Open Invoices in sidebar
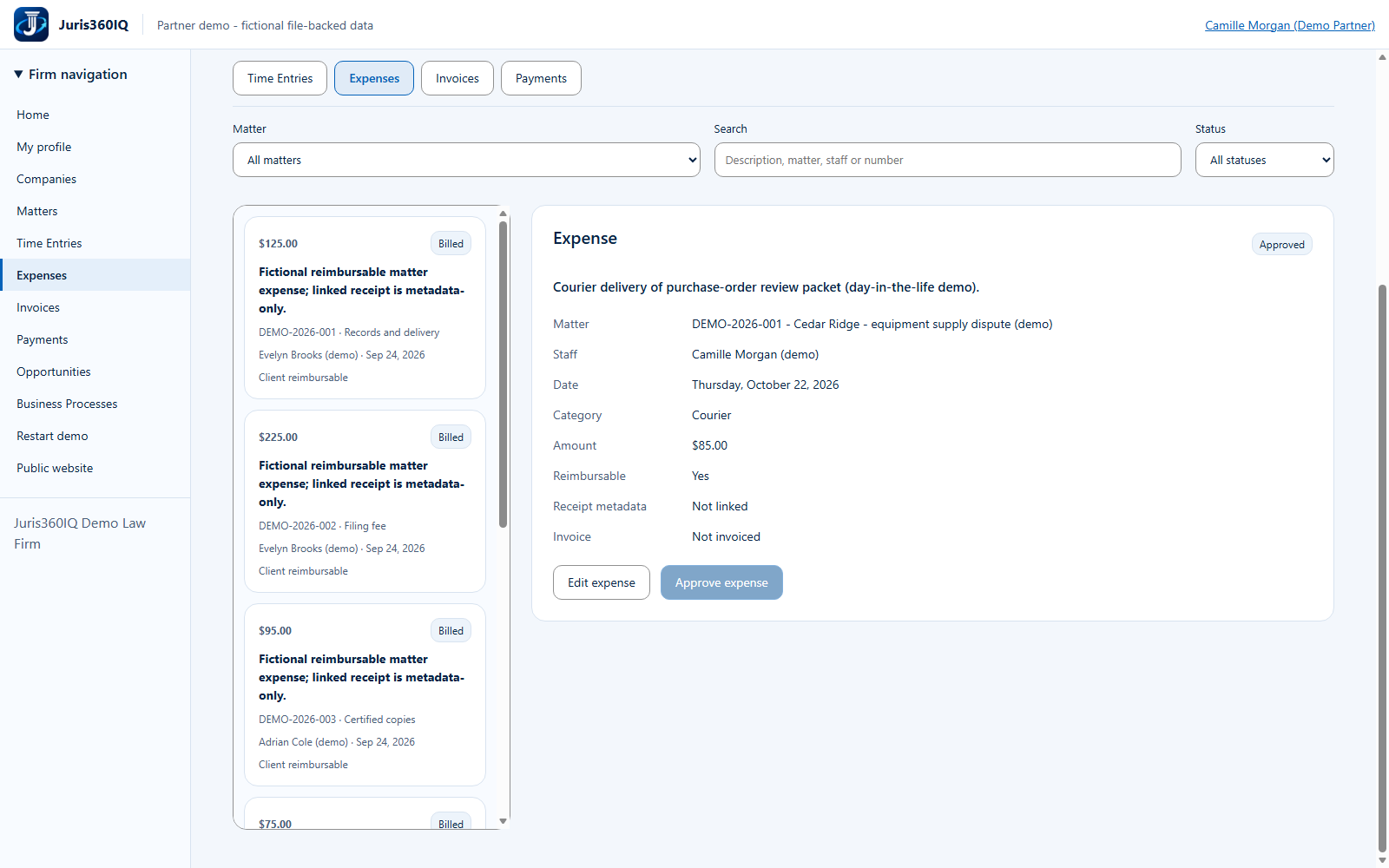 [95, 307]
